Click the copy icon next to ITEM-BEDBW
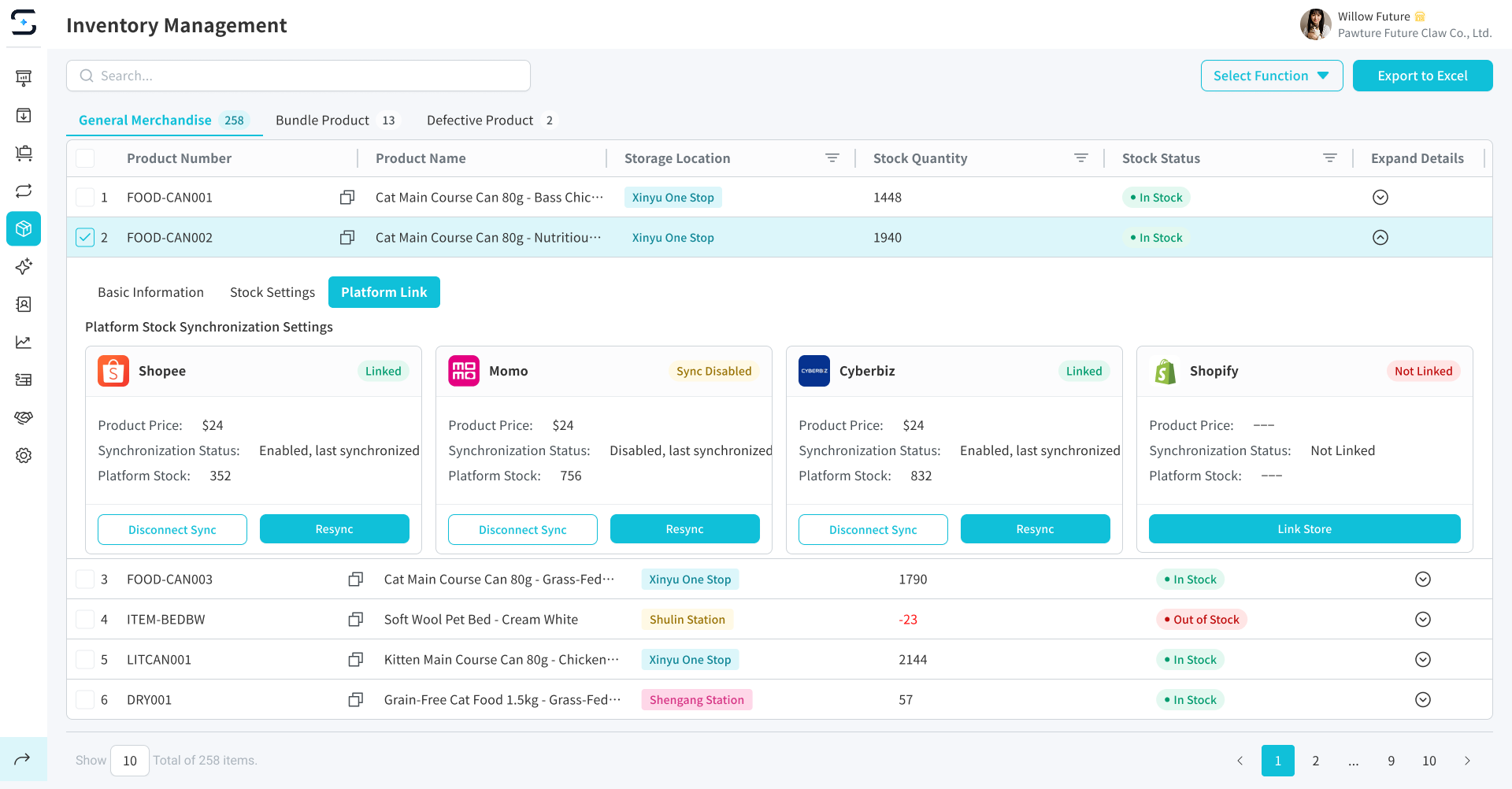The height and width of the screenshot is (789, 1512). [x=355, y=620]
